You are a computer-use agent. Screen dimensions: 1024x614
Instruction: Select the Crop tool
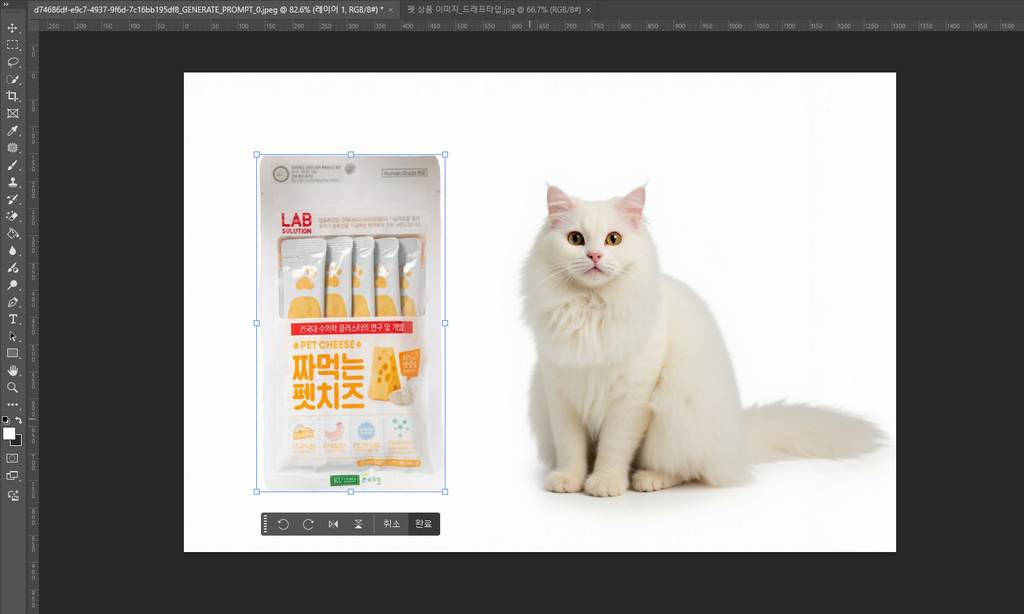click(x=12, y=96)
